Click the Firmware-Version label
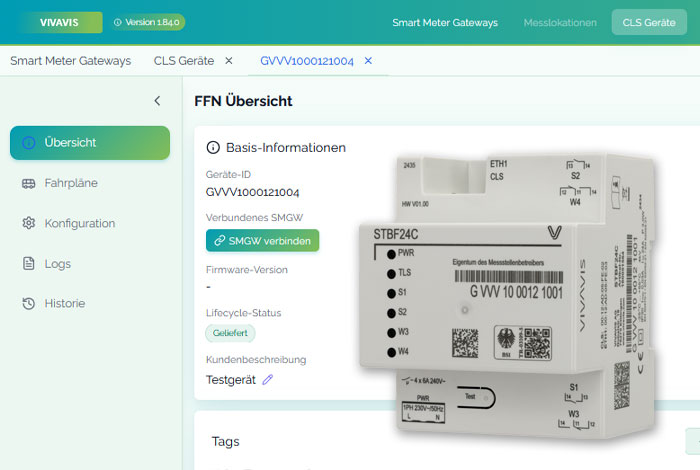 pos(246,270)
